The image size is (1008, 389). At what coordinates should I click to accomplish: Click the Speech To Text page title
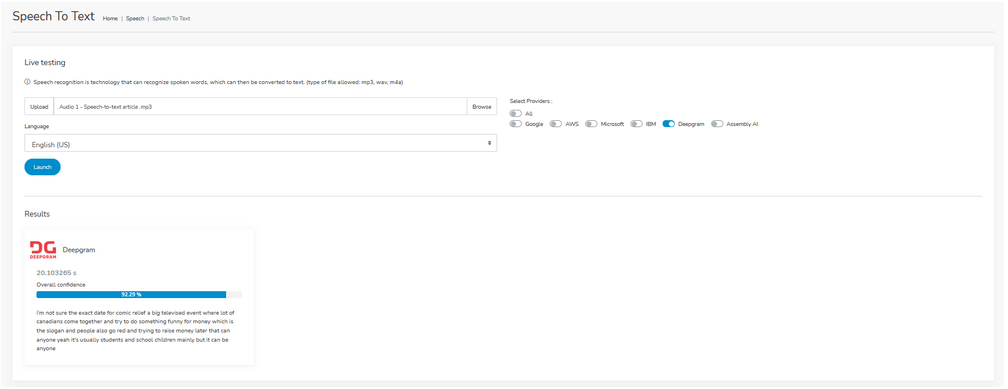[x=53, y=17]
